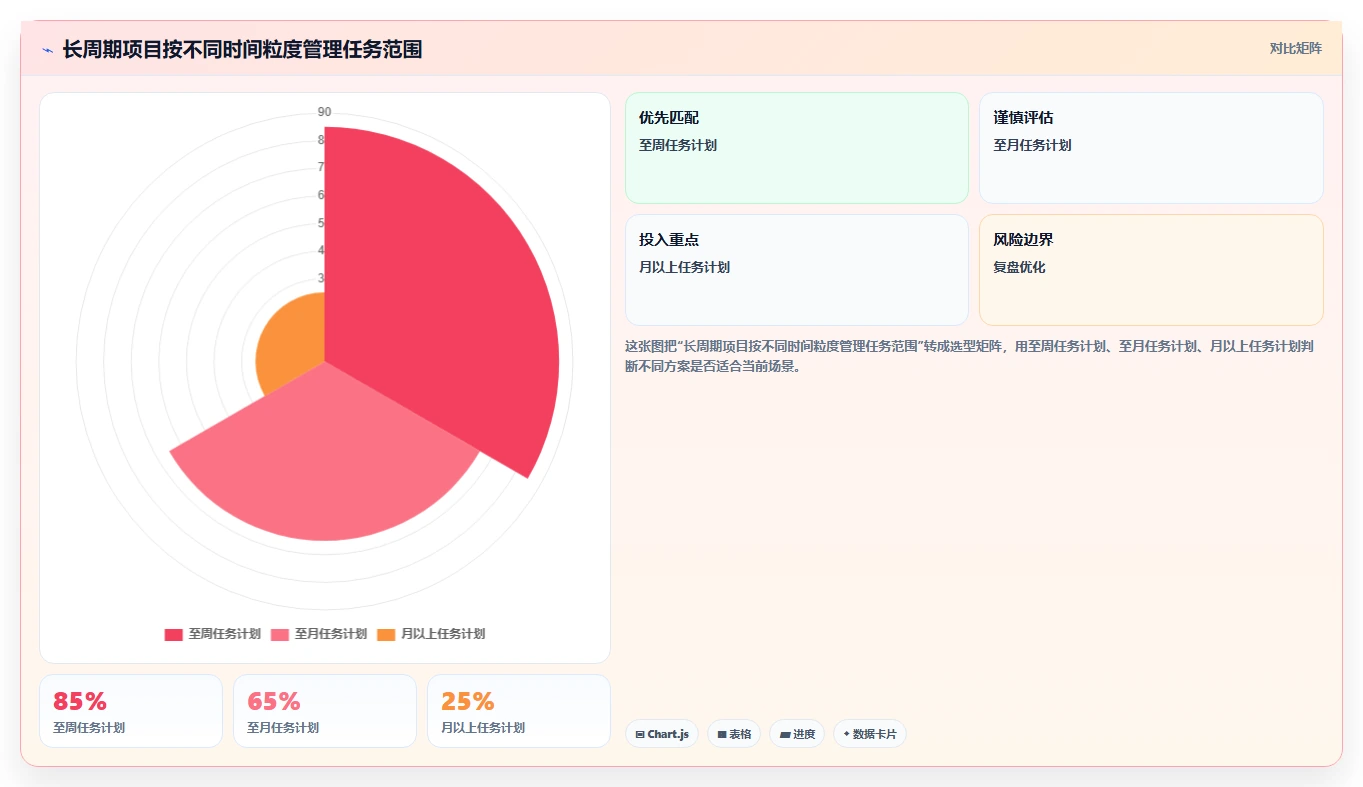Image resolution: width=1363 pixels, height=787 pixels.
Task: Click the 复盘优化 text in 风险边界 card
Action: [x=1019, y=267]
